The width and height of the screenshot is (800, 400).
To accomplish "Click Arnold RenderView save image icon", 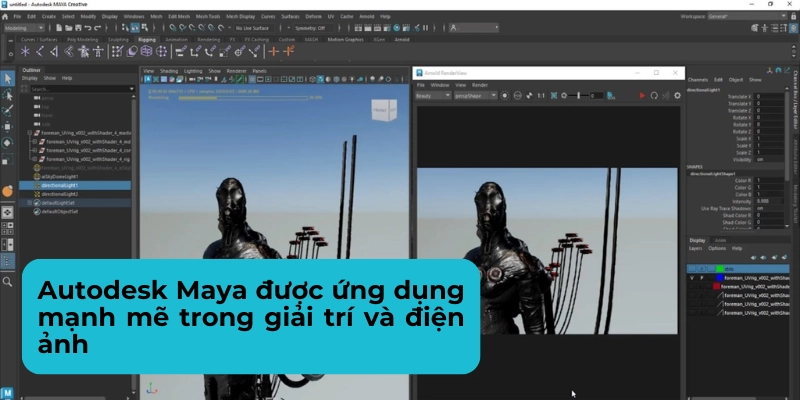I will [611, 95].
